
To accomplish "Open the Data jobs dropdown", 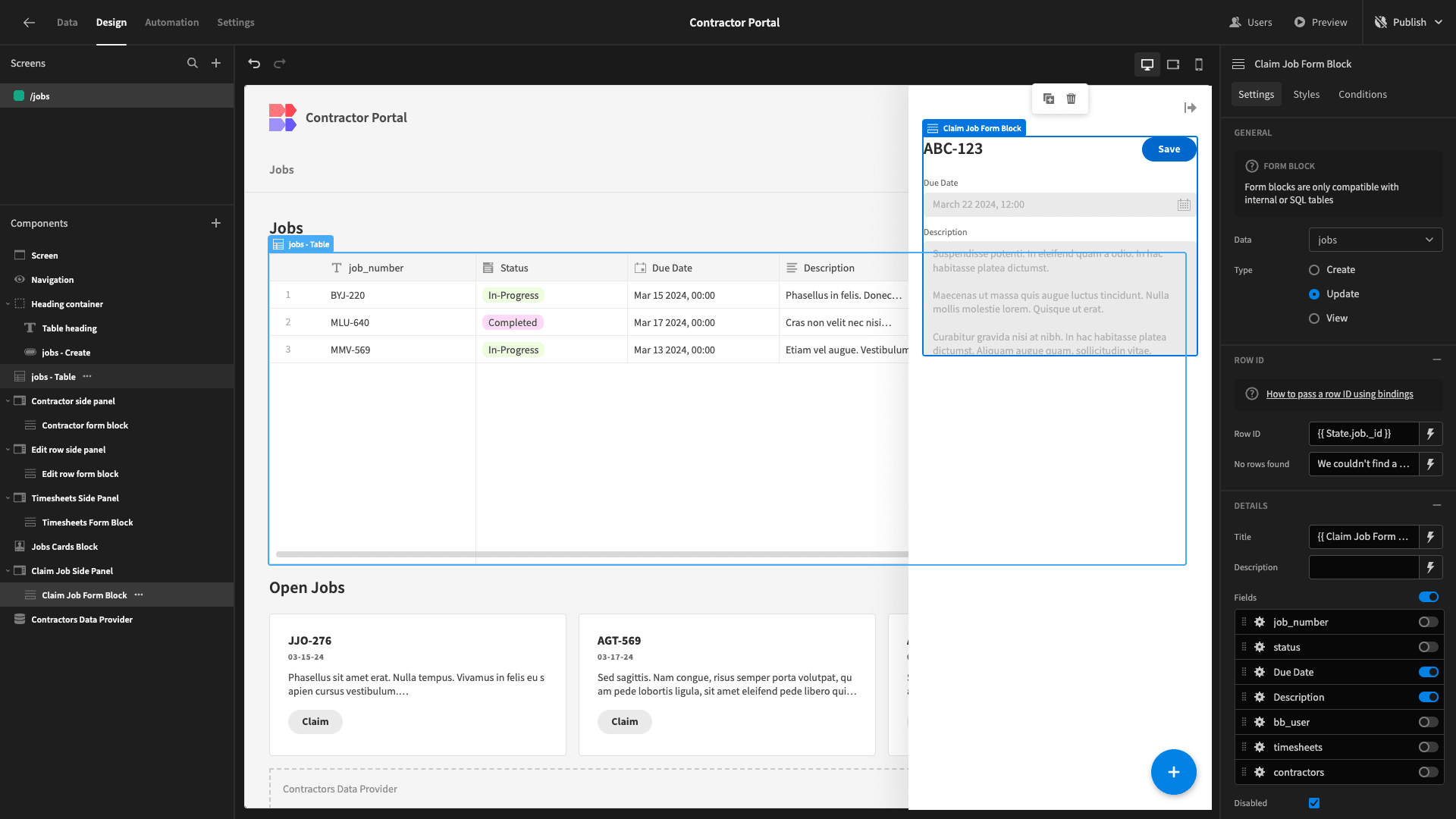I will [x=1376, y=240].
